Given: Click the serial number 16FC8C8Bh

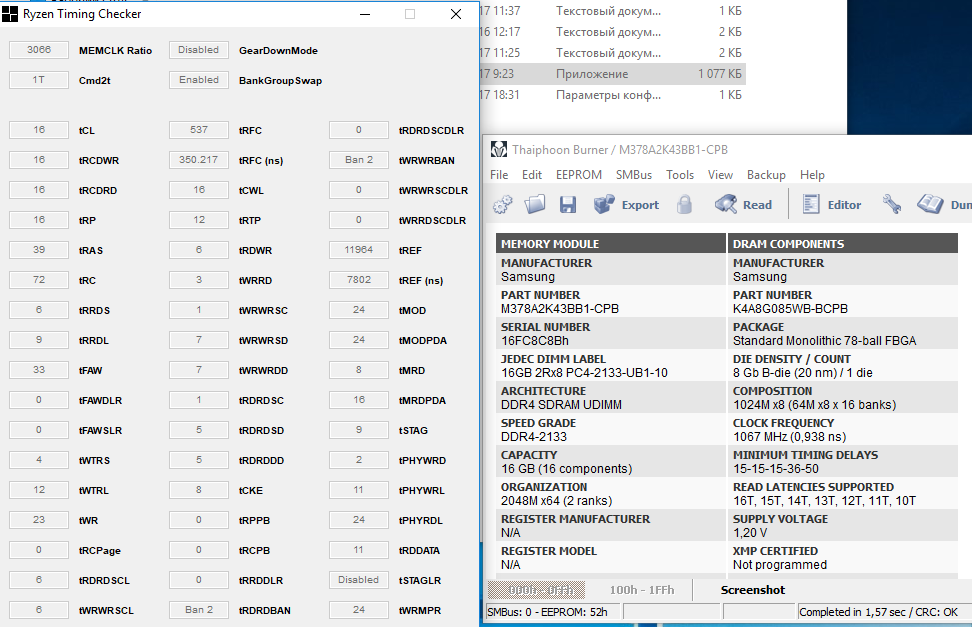Looking at the screenshot, I should [535, 340].
